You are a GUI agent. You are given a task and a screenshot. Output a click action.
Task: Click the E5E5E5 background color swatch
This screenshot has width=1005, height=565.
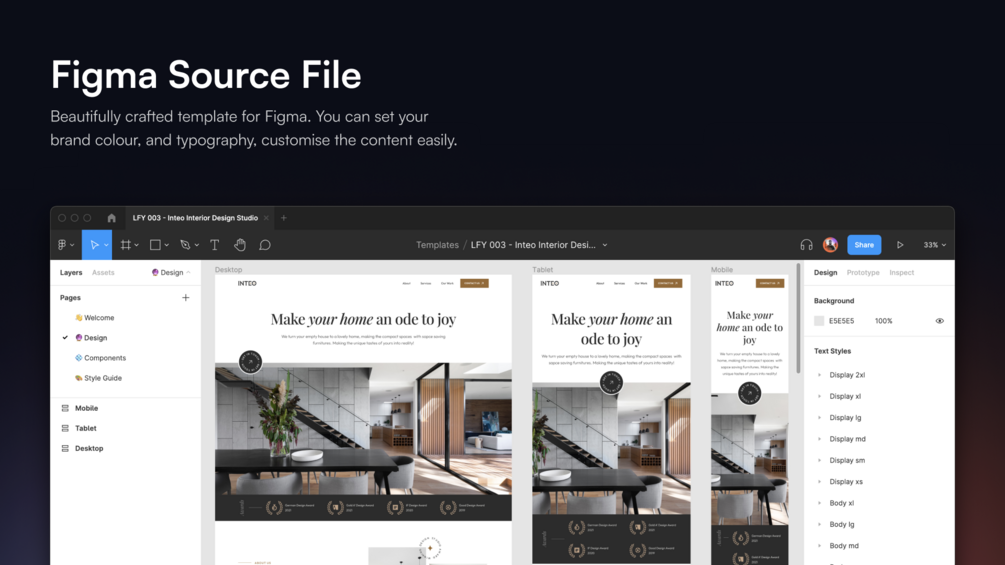click(x=819, y=321)
